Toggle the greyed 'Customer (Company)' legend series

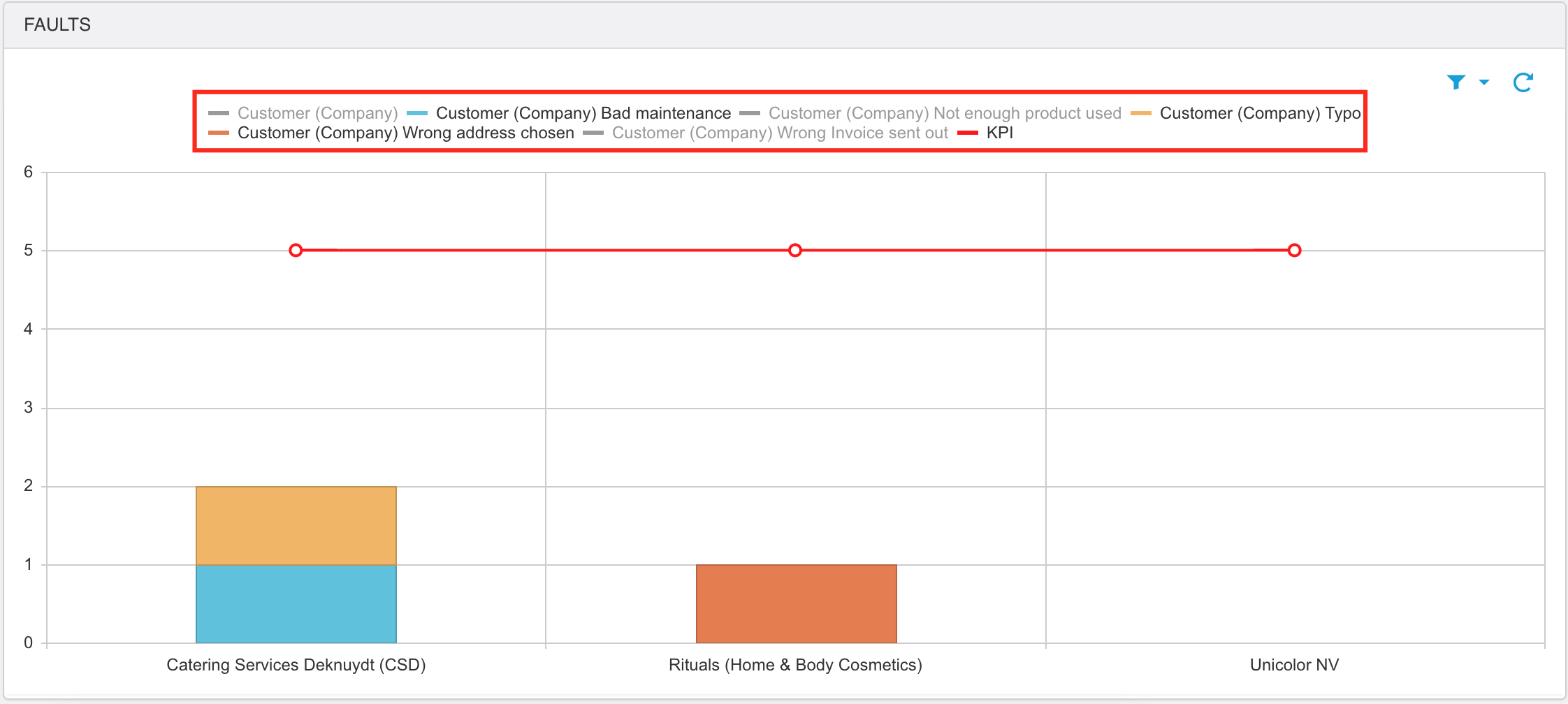pyautogui.click(x=303, y=113)
